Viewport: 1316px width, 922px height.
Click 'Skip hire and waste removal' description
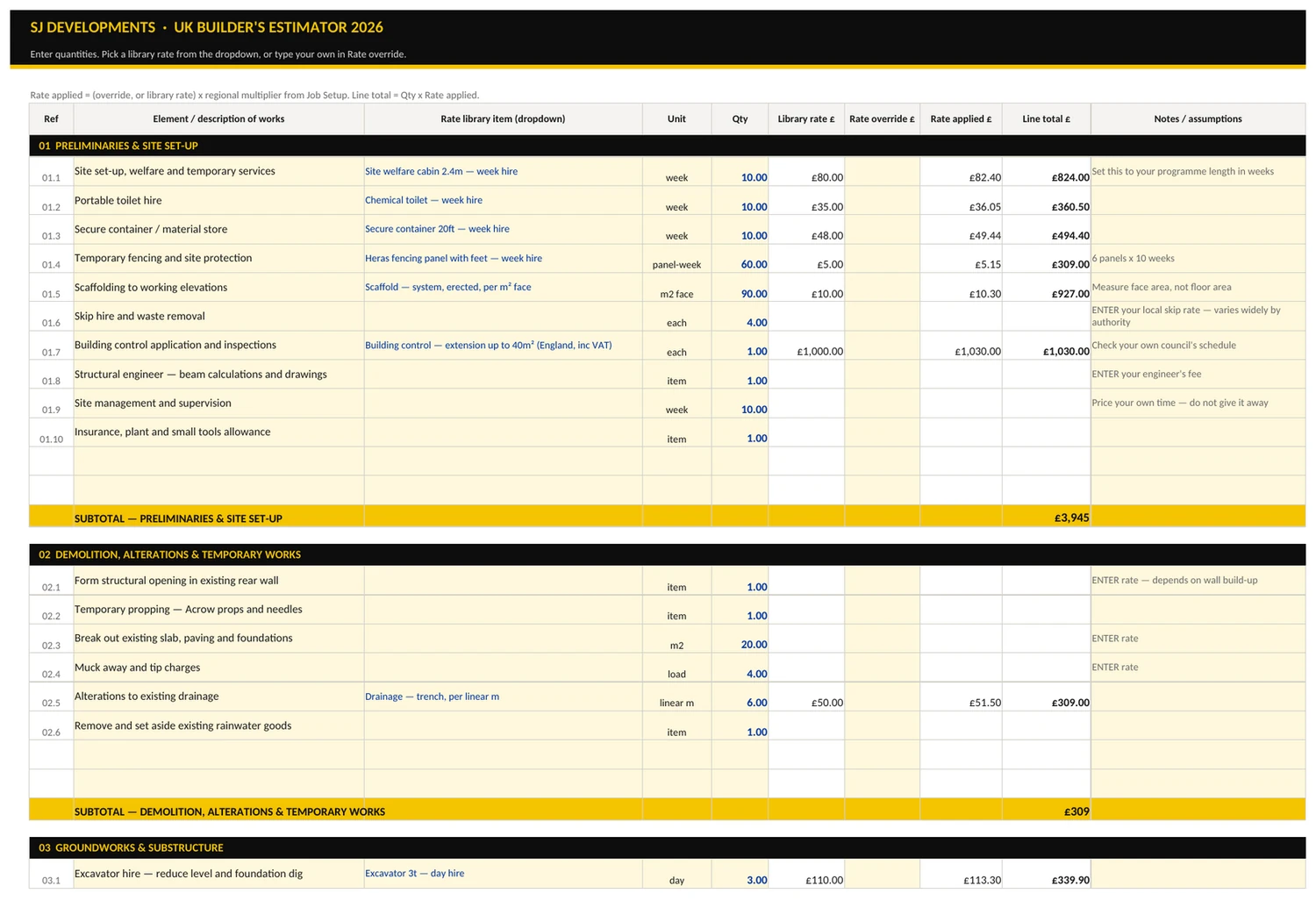tap(218, 317)
